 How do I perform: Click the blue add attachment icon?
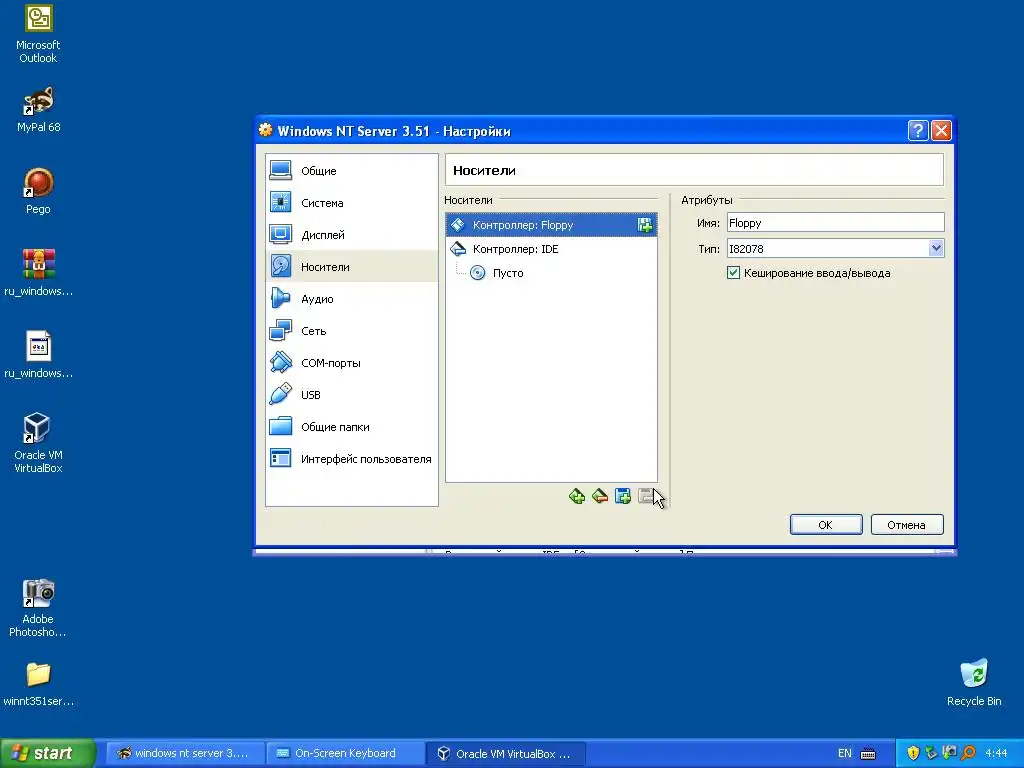click(623, 496)
